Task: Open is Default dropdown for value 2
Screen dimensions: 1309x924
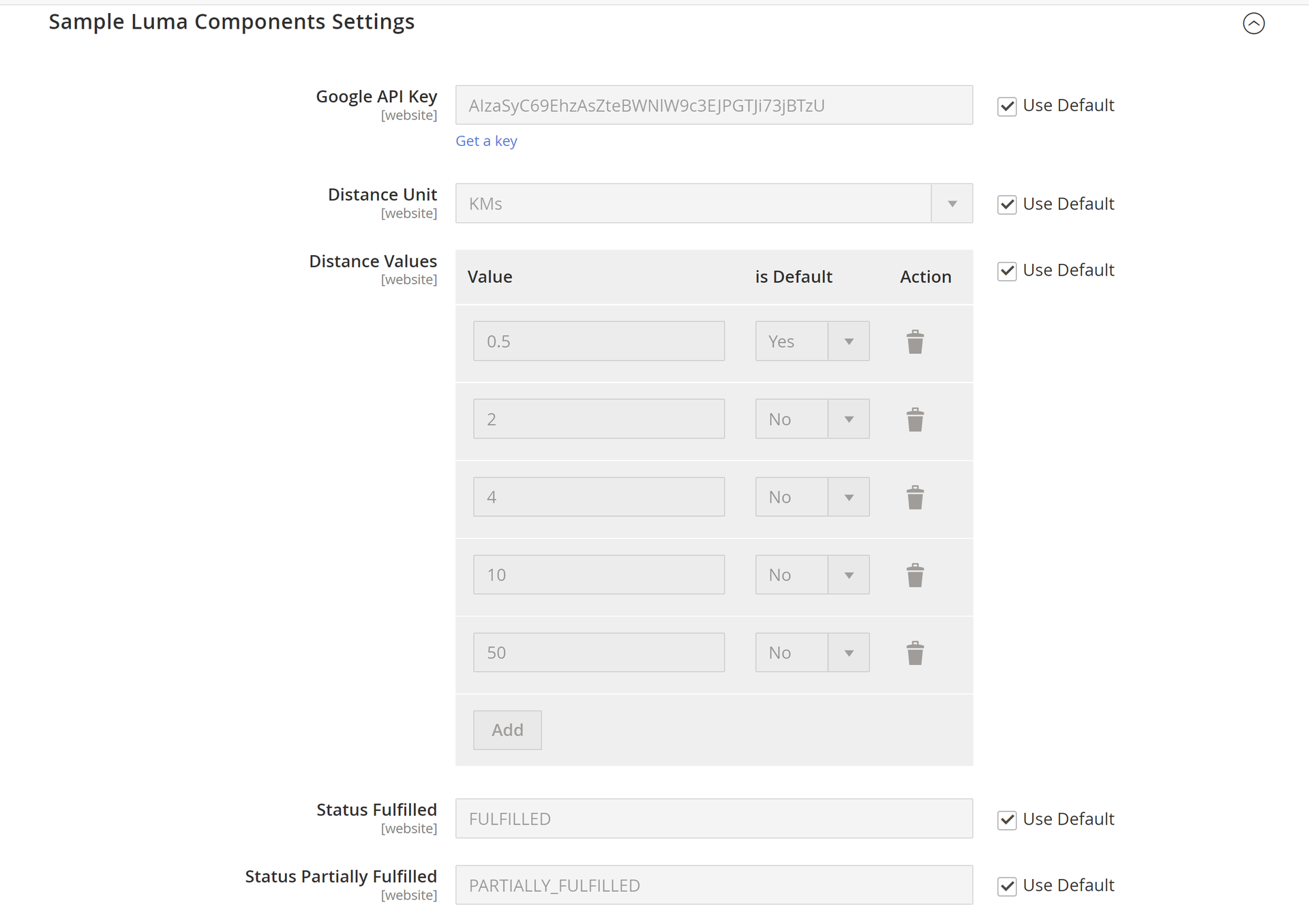Action: pyautogui.click(x=811, y=419)
